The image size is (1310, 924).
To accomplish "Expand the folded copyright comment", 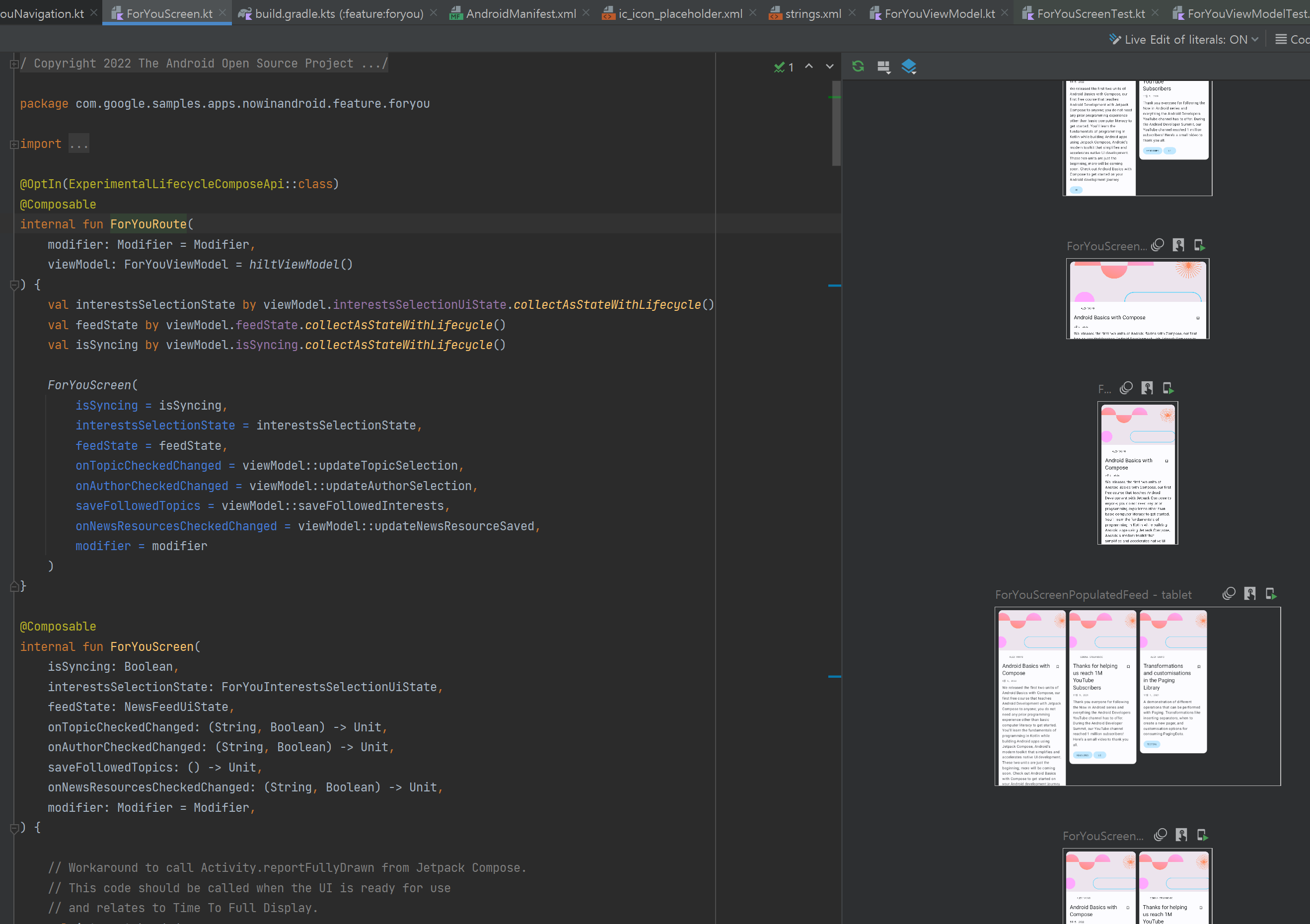I will point(14,64).
